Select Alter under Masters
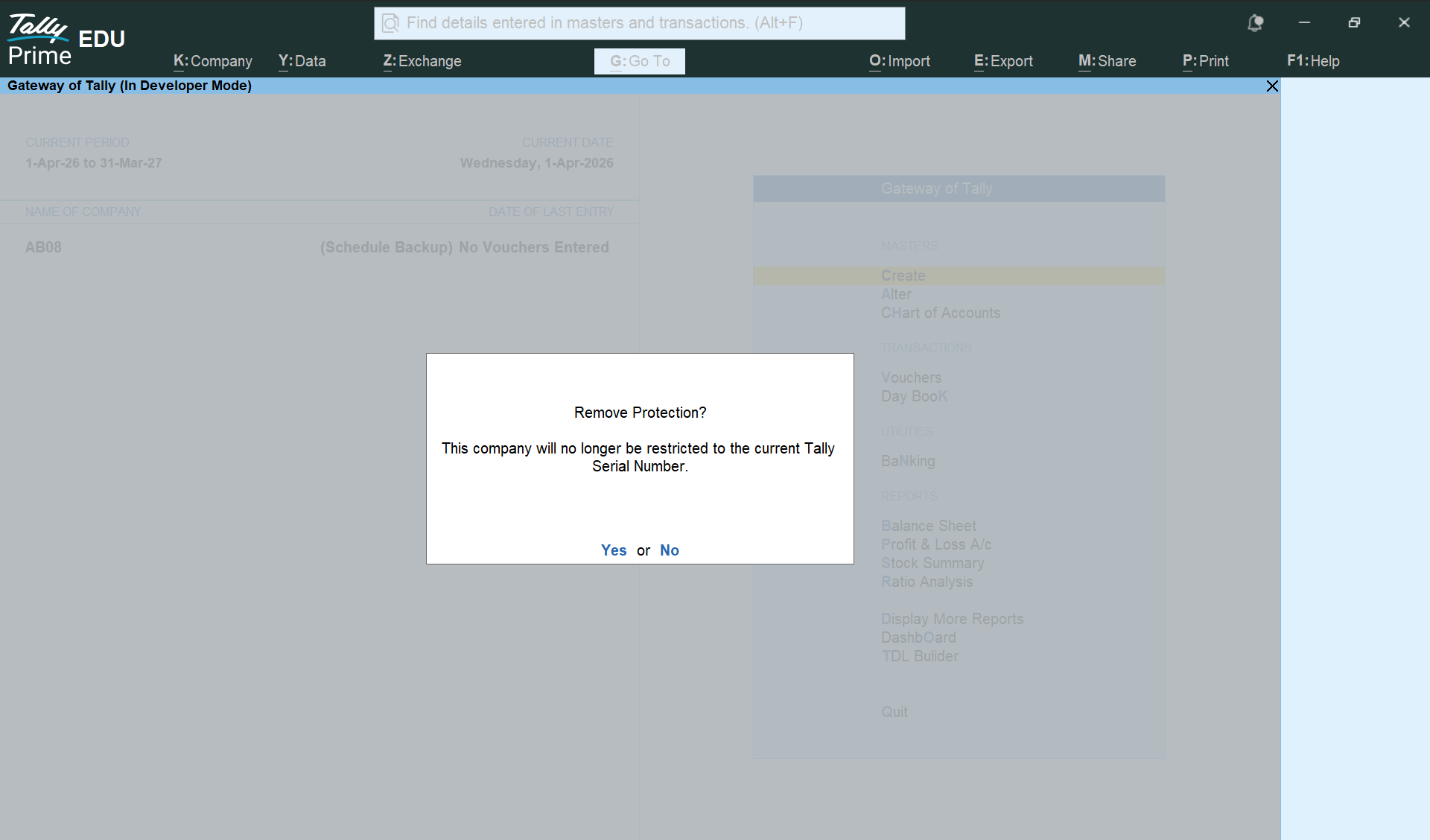 click(x=896, y=294)
